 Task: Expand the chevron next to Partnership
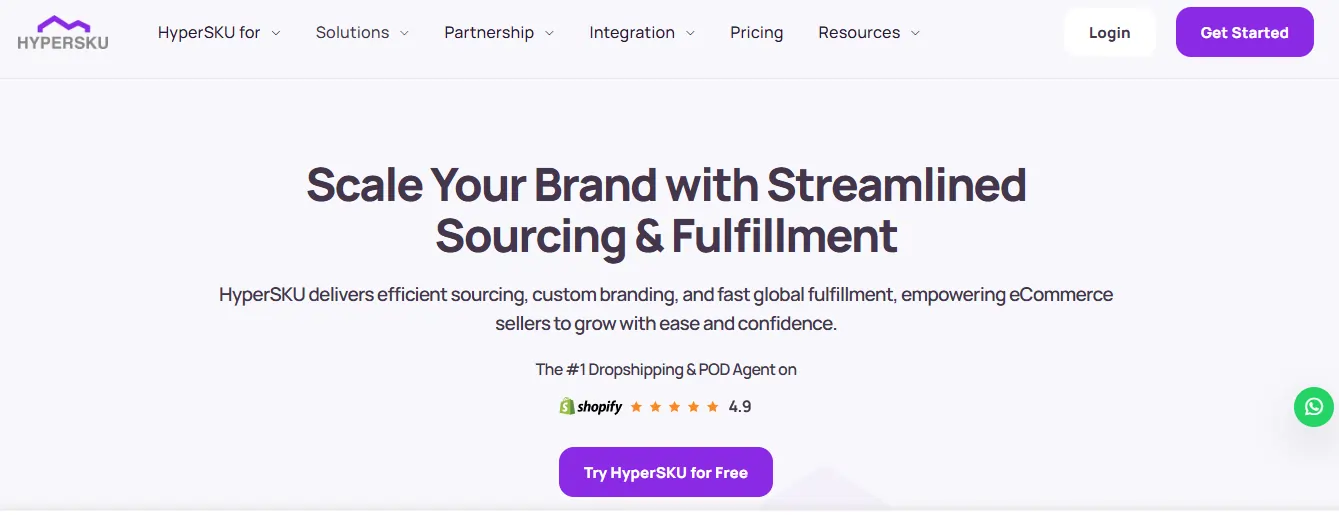point(549,33)
